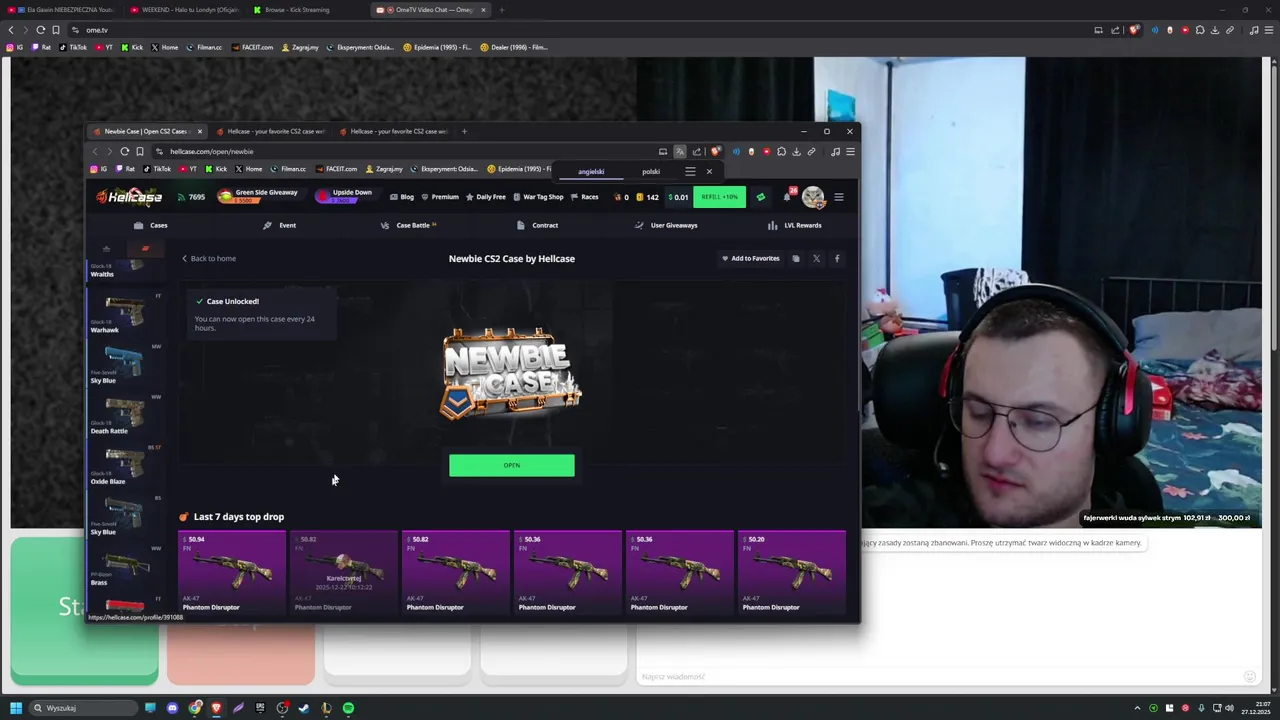Image resolution: width=1280 pixels, height=720 pixels.
Task: Switch to Case Battle tab
Action: (x=408, y=225)
